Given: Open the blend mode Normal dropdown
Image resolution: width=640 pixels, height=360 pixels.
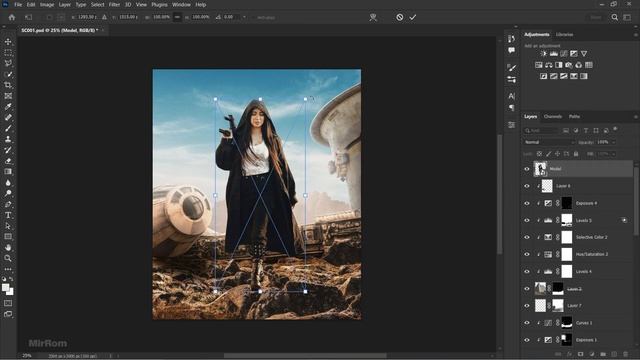Looking at the screenshot, I should coord(549,142).
